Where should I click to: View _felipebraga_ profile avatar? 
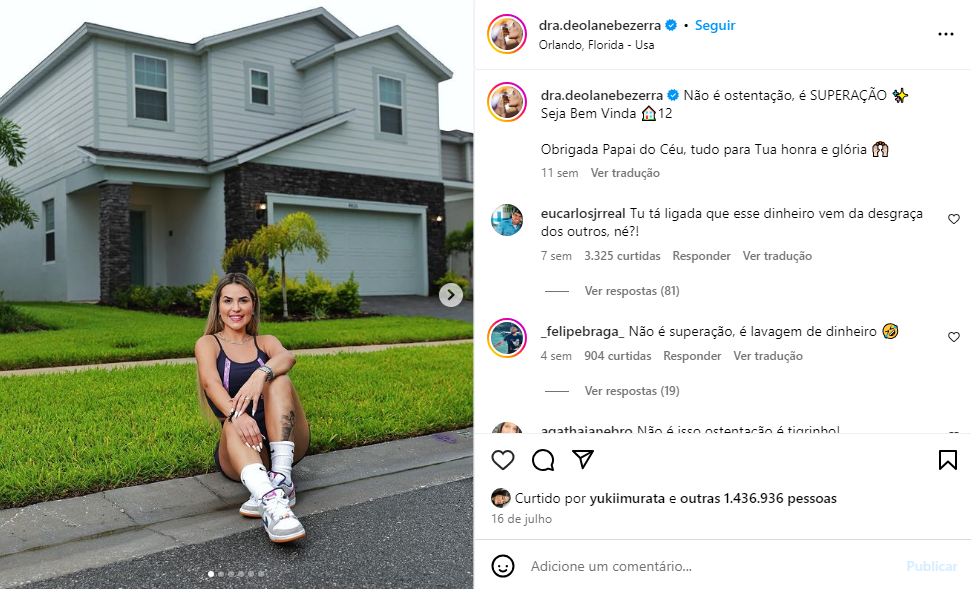click(507, 338)
